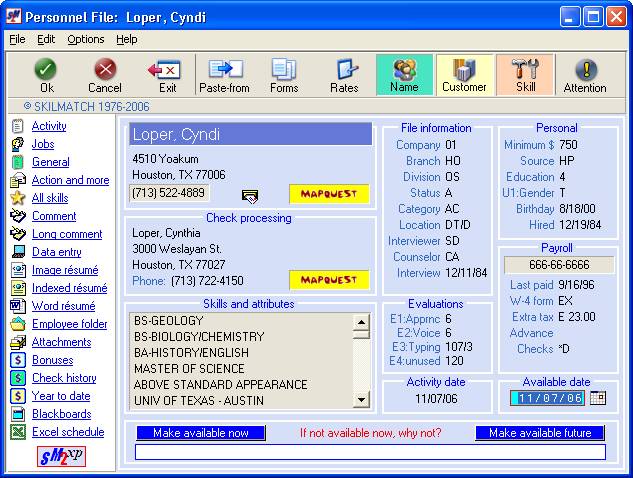Open MapQuest for the Weslayan St. address
Image resolution: width=633 pixels, height=478 pixels.
pos(329,280)
